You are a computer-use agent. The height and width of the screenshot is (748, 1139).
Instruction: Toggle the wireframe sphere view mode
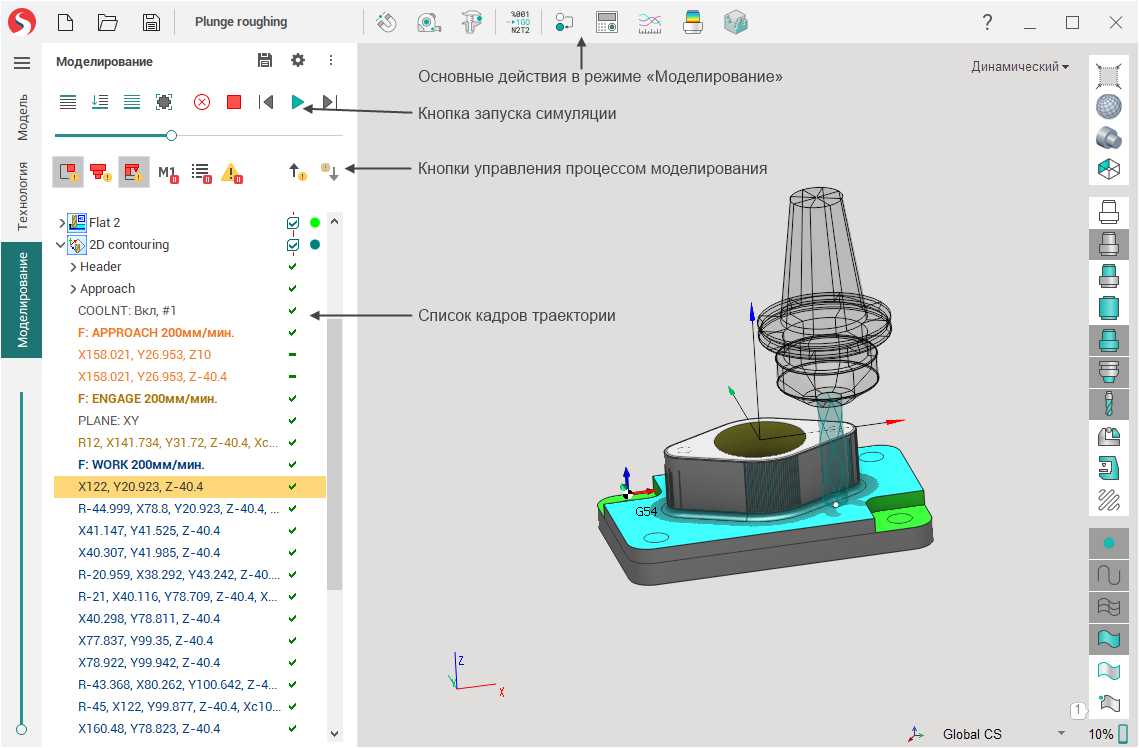(x=1108, y=106)
